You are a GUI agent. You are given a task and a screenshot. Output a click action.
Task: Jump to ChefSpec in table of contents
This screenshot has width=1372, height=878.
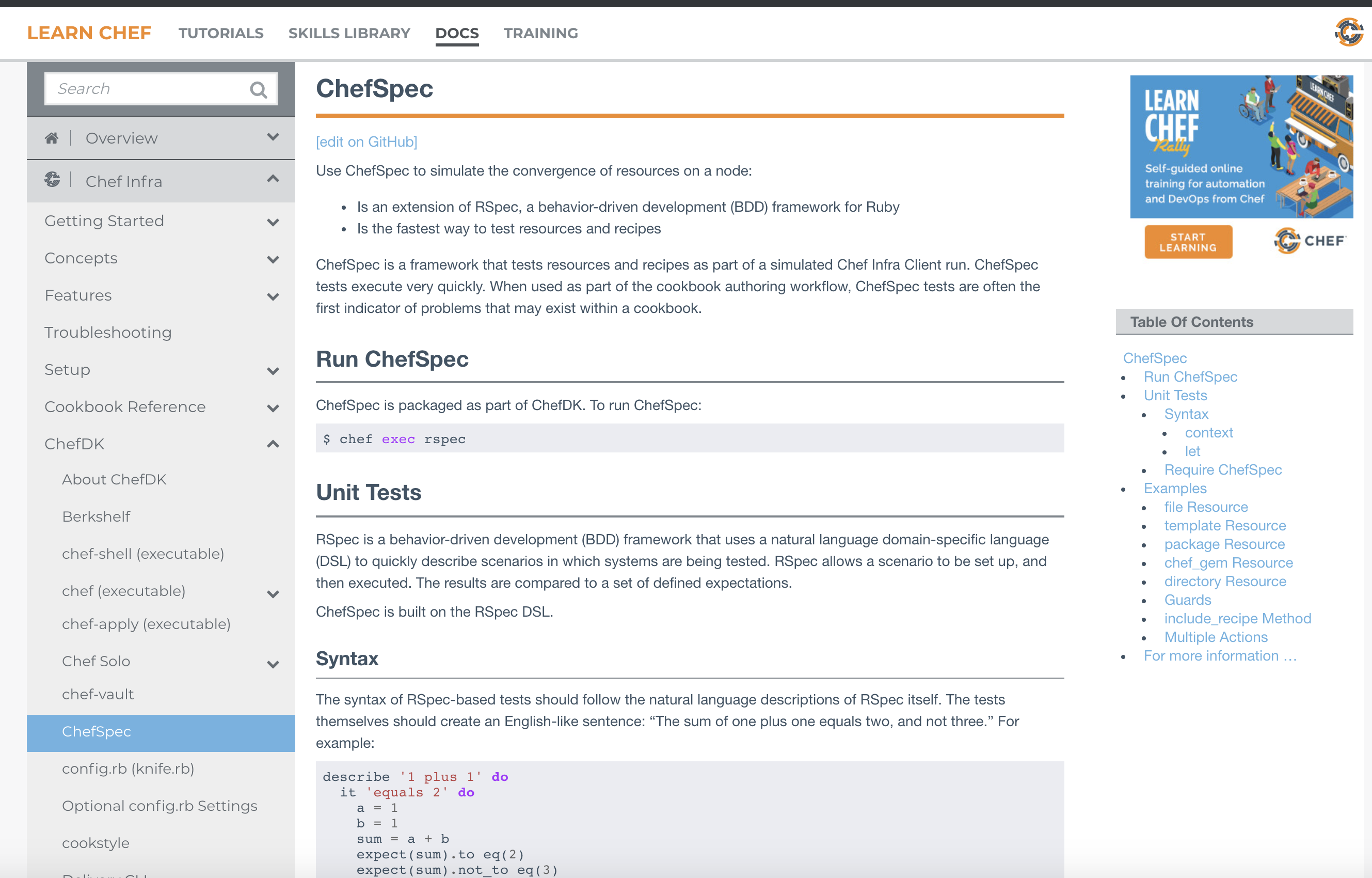1154,358
